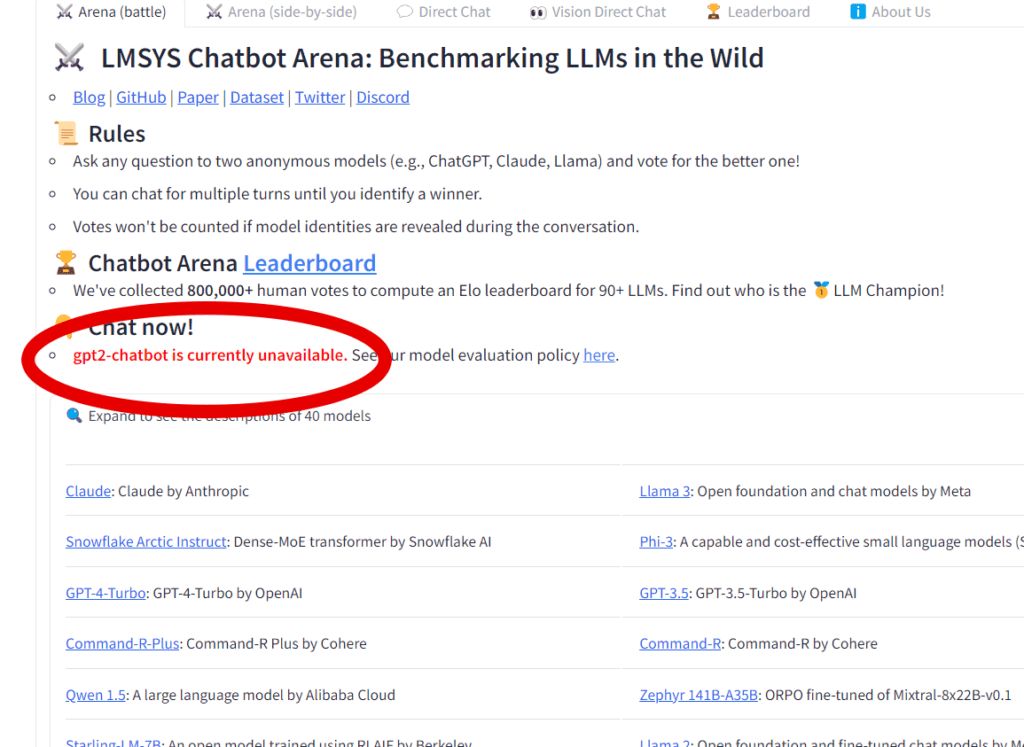The width and height of the screenshot is (1024, 747).
Task: Click 'A large language model by Alibaba Cloud' text
Action: pos(264,695)
